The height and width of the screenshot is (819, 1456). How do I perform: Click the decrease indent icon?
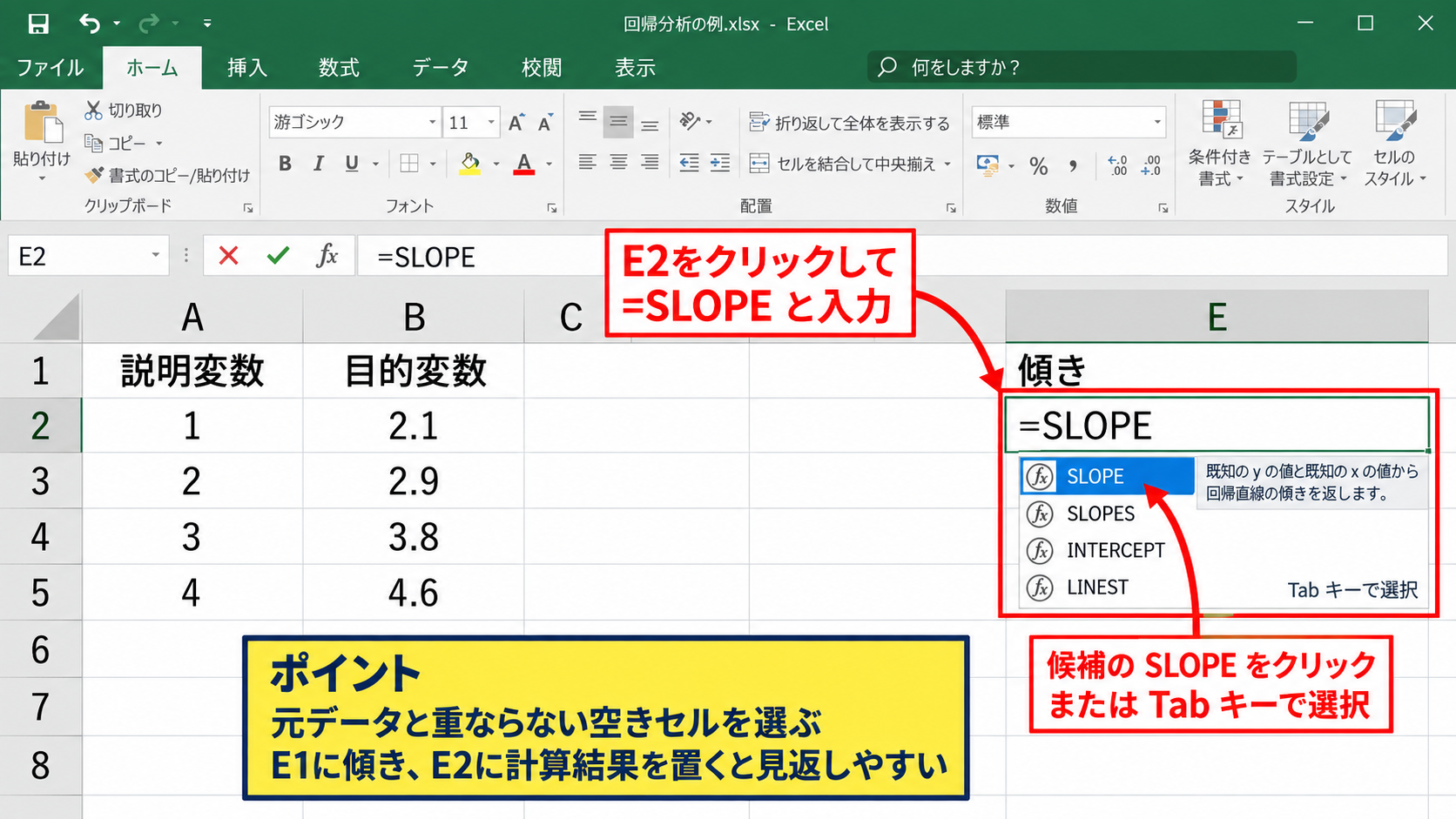pos(689,163)
